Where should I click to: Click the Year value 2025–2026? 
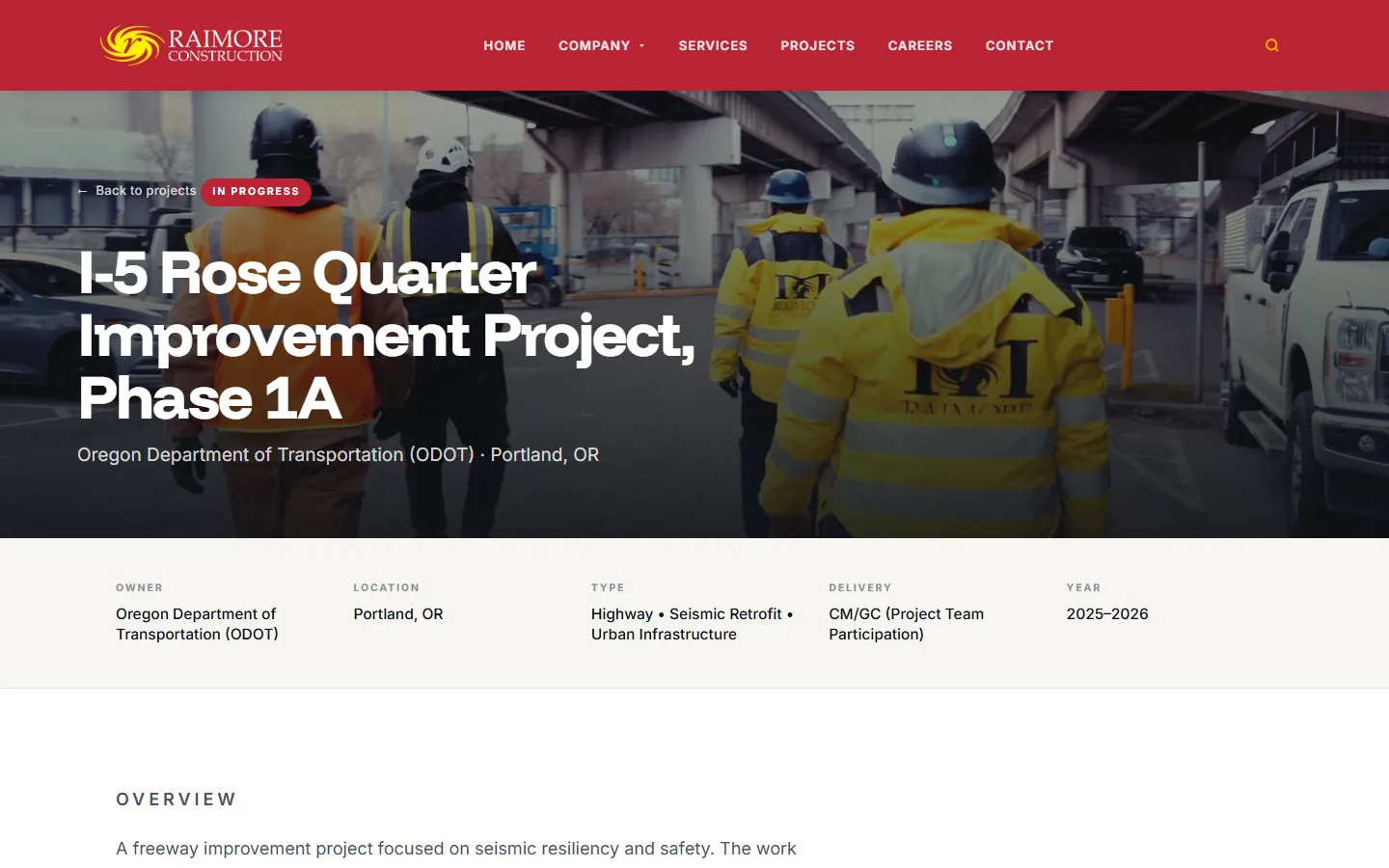[1107, 614]
